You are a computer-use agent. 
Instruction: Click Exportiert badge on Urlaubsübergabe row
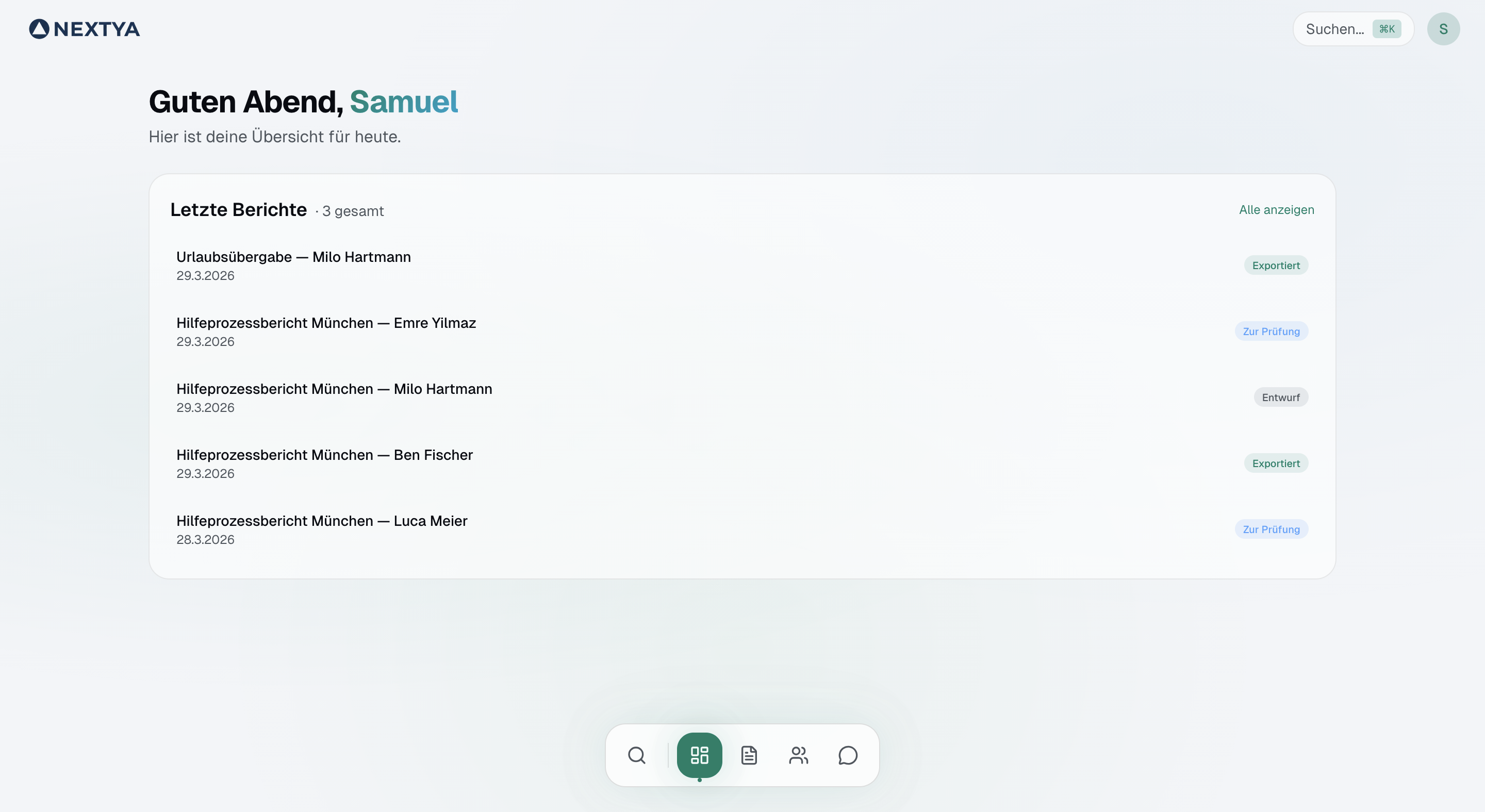1276,266
